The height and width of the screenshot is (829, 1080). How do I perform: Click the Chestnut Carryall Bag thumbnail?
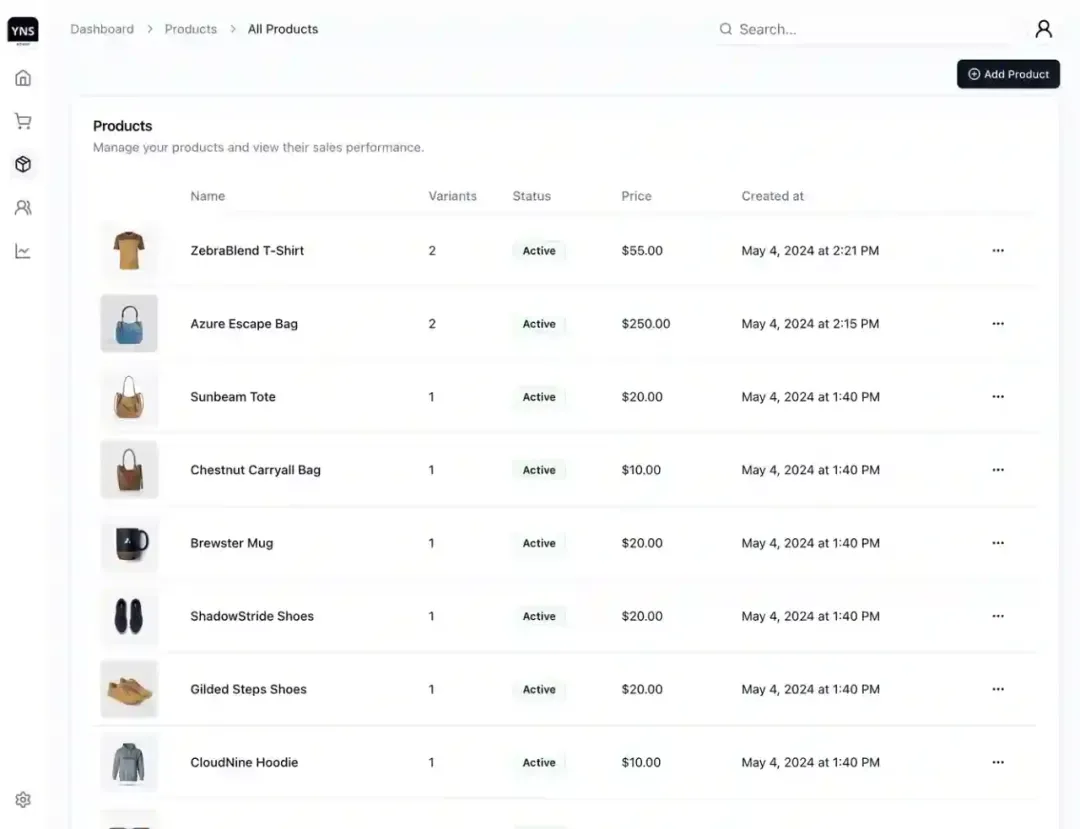point(129,470)
